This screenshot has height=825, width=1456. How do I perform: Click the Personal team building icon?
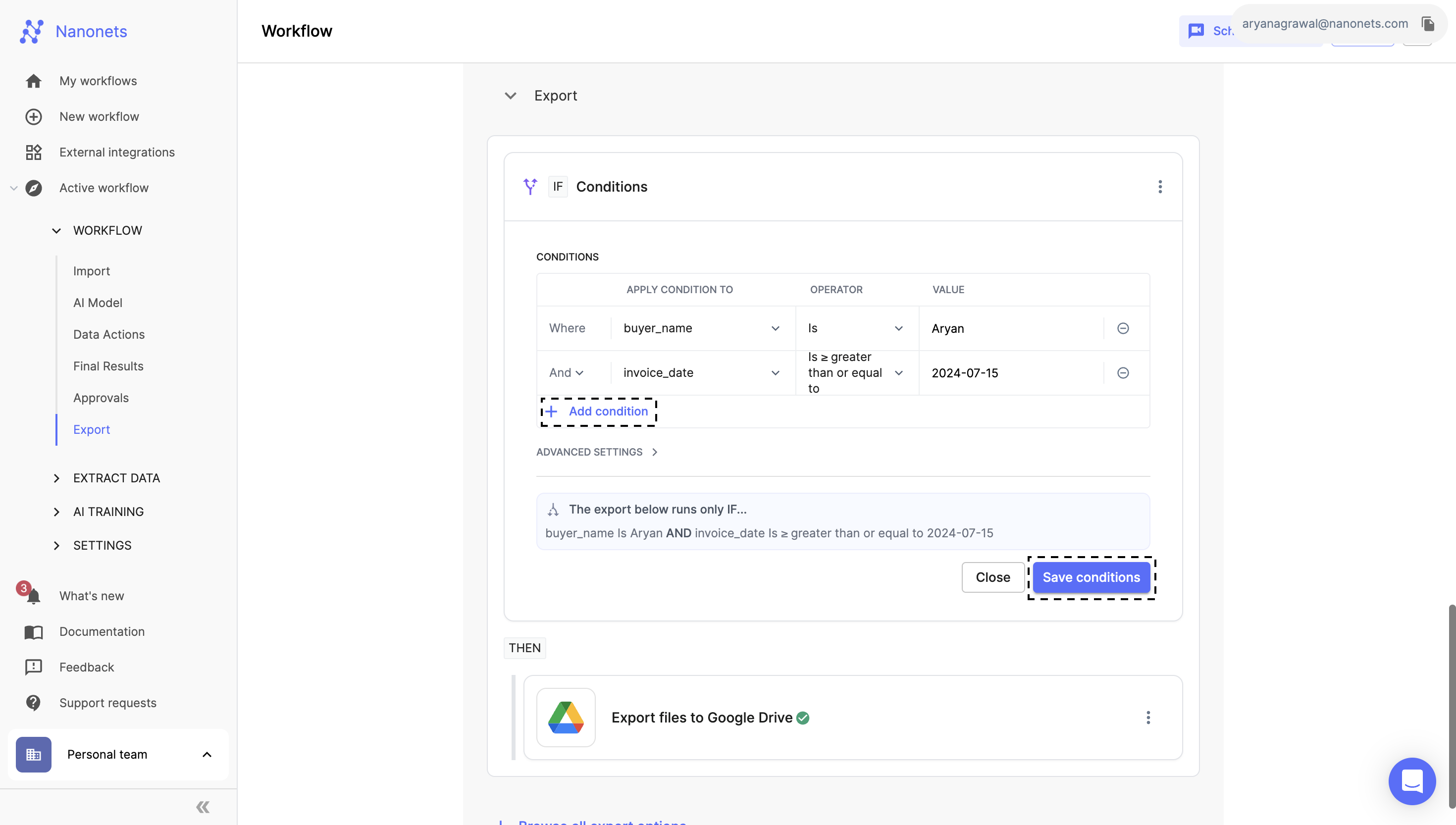[x=33, y=755]
